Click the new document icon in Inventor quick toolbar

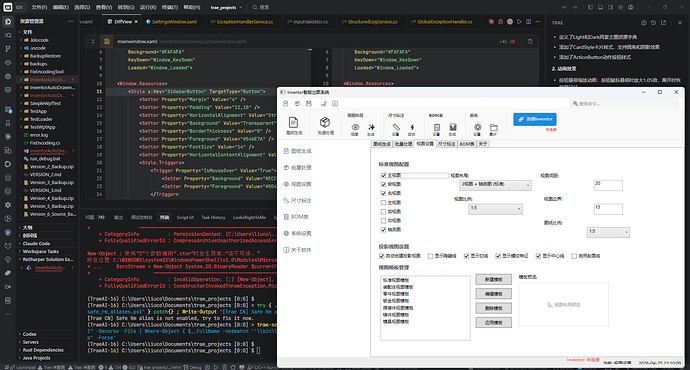click(x=286, y=103)
